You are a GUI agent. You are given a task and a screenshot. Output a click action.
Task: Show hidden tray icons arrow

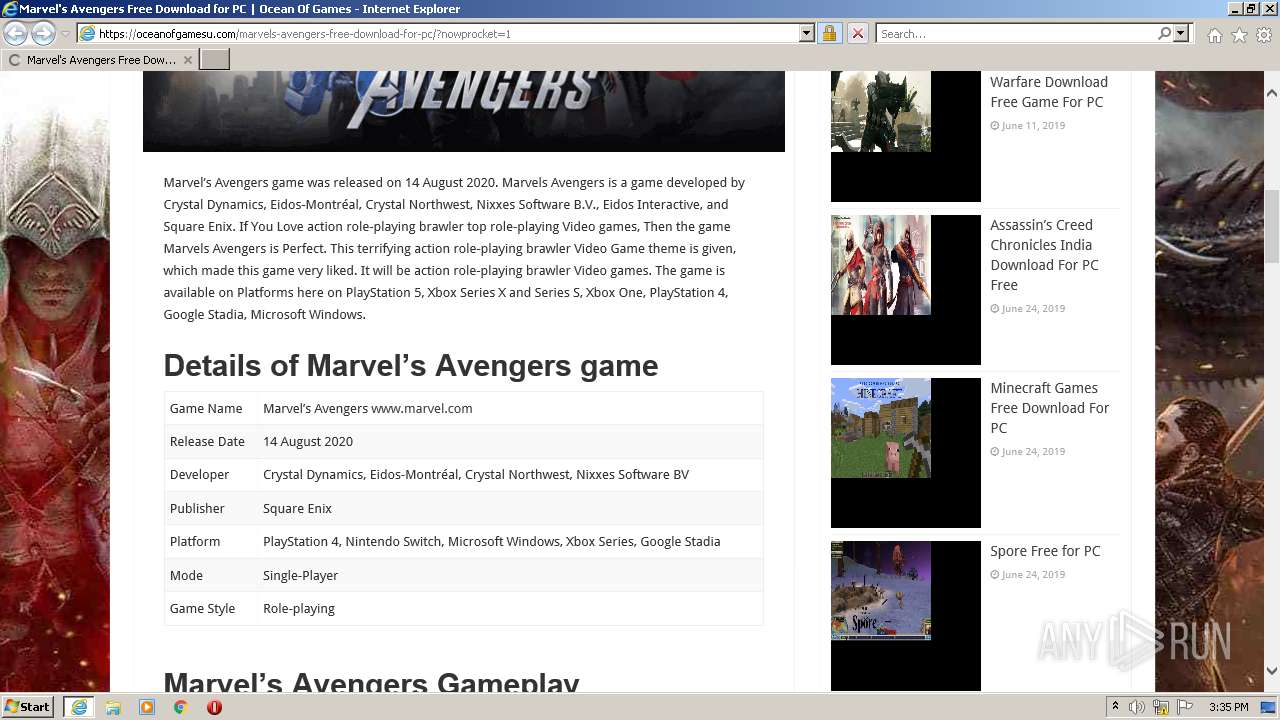click(1115, 707)
